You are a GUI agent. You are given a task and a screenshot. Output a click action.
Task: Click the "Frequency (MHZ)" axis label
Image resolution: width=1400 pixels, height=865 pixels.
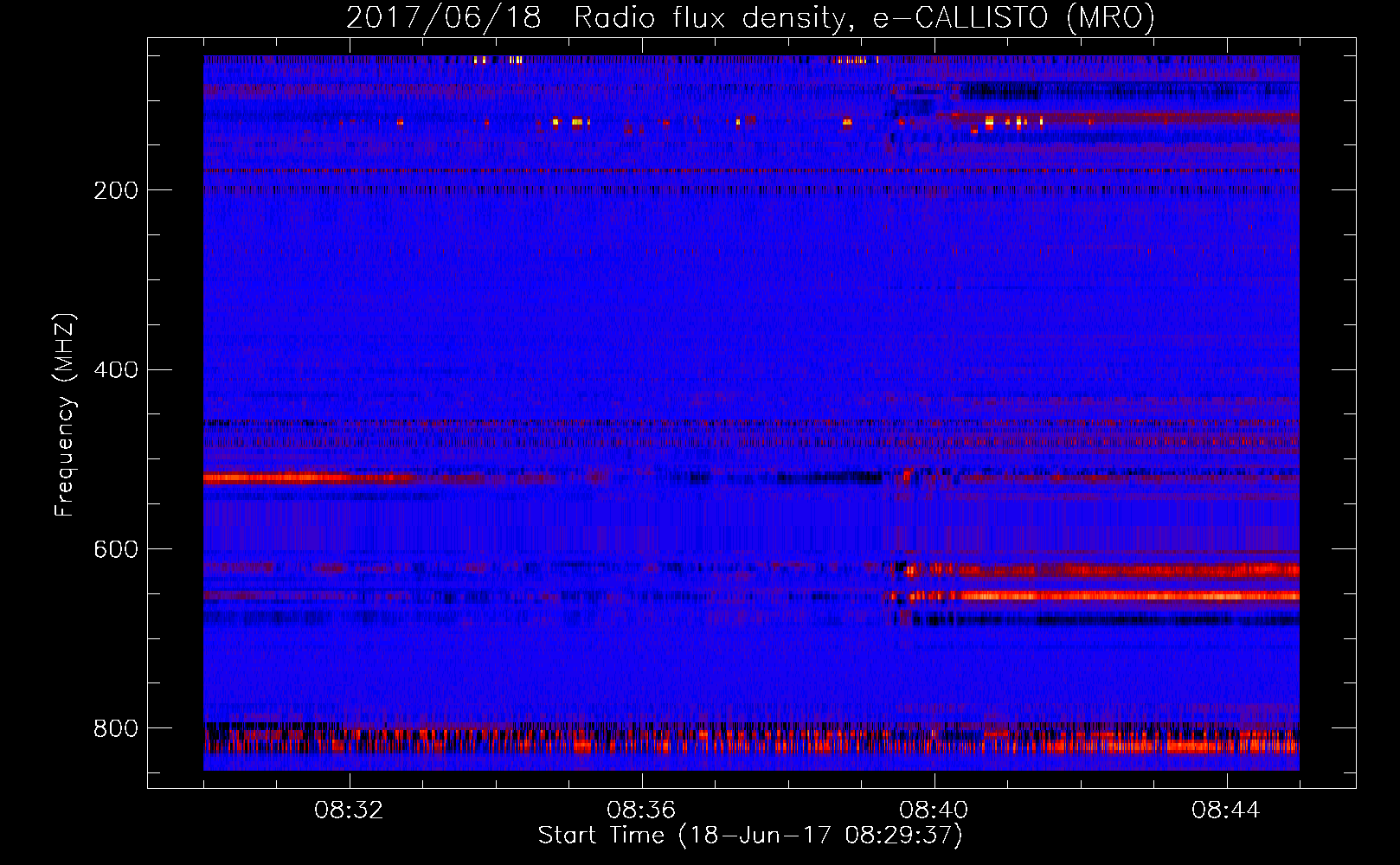click(65, 414)
